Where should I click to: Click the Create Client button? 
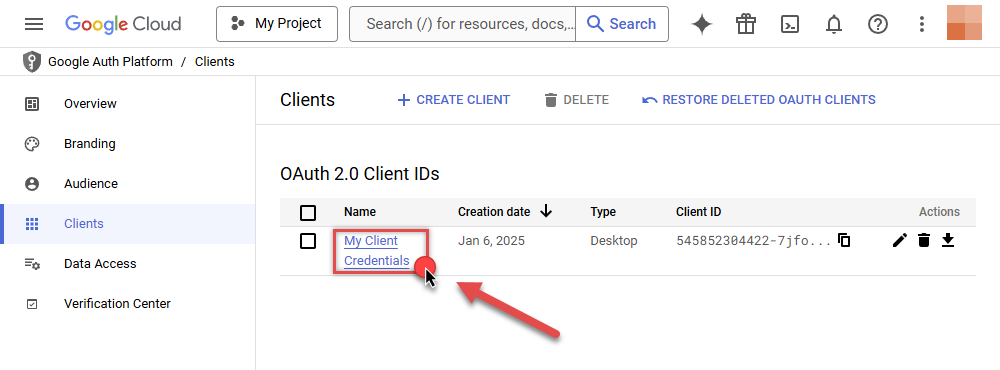[x=453, y=100]
